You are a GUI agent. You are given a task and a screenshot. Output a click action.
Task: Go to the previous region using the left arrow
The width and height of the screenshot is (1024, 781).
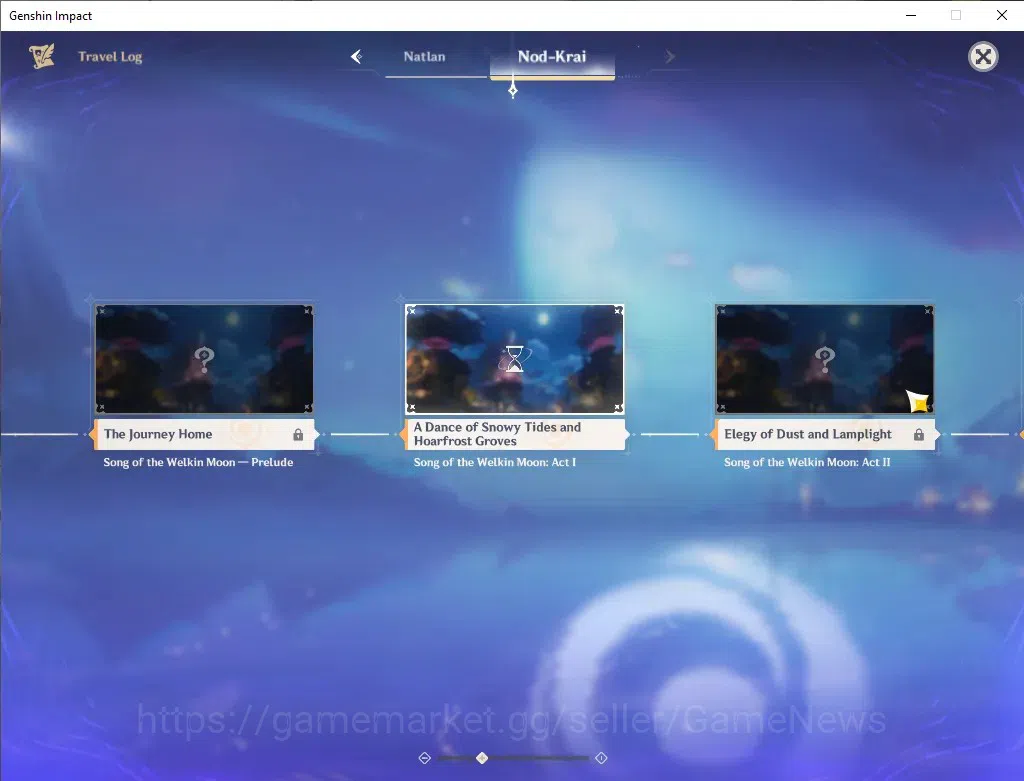point(357,57)
